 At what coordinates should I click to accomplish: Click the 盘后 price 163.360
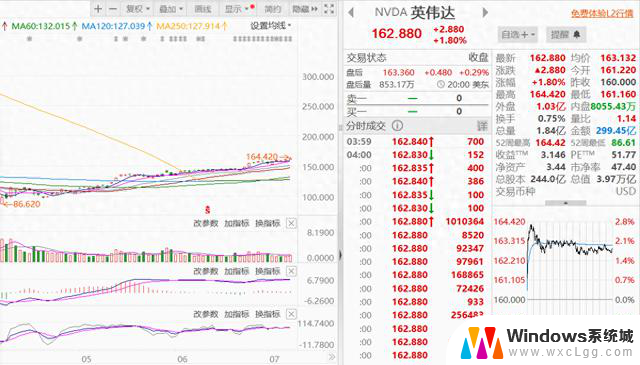coord(398,72)
